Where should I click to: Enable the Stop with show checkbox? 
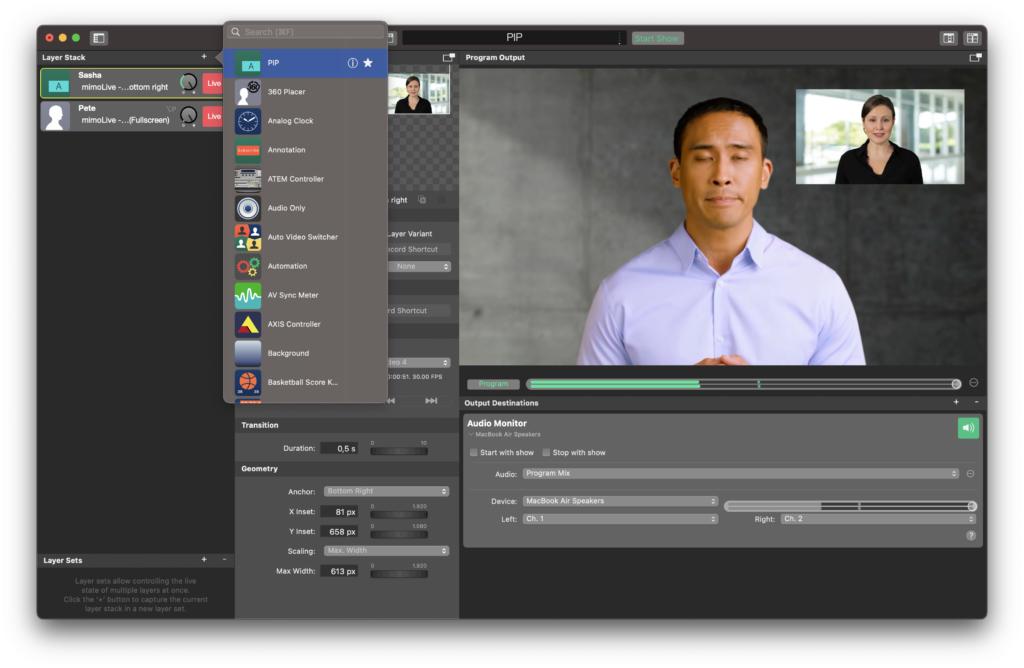[x=546, y=453]
